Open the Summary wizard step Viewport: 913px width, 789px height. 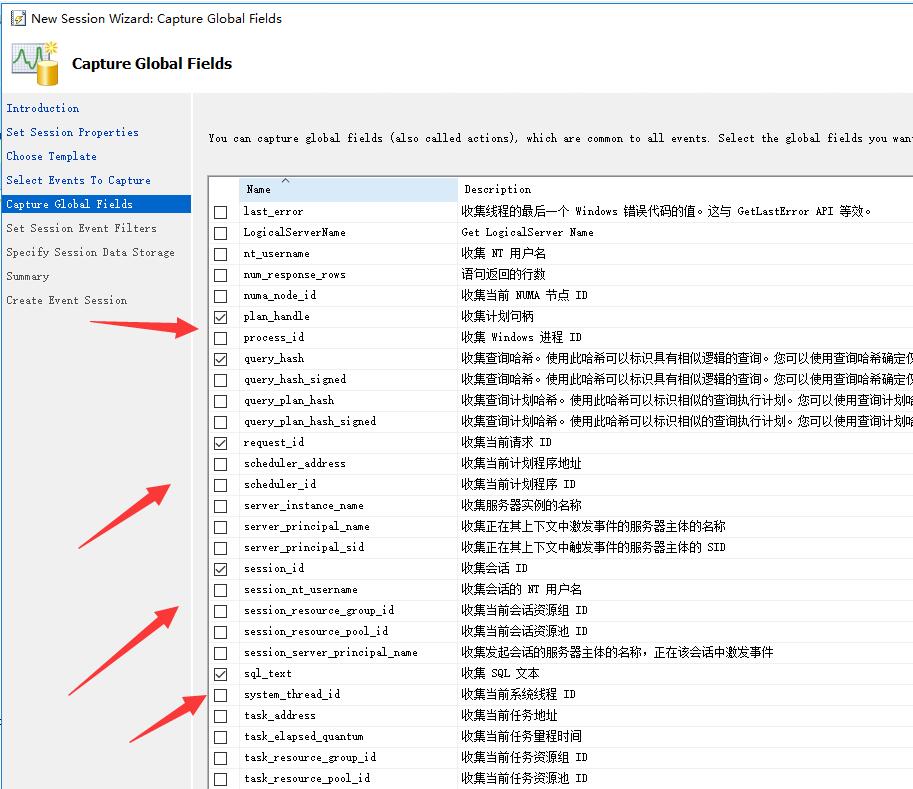pyautogui.click(x=27, y=276)
